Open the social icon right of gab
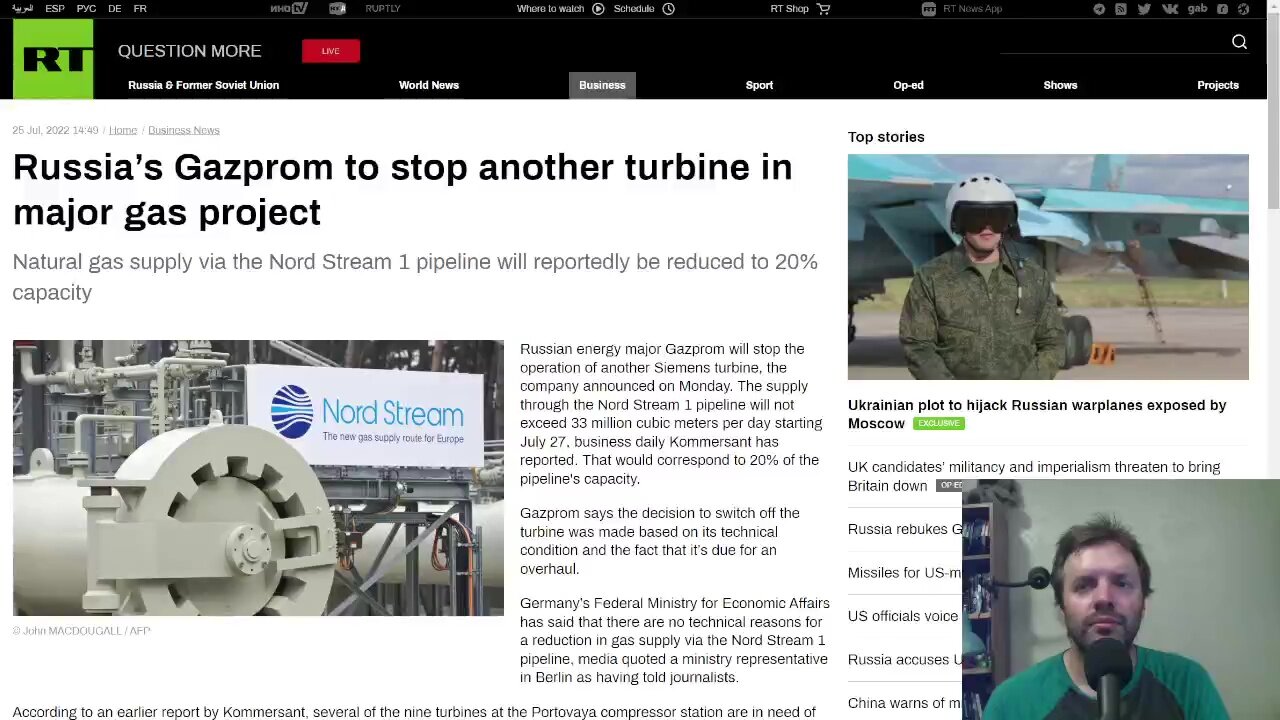The height and width of the screenshot is (720, 1280). pos(1222,9)
